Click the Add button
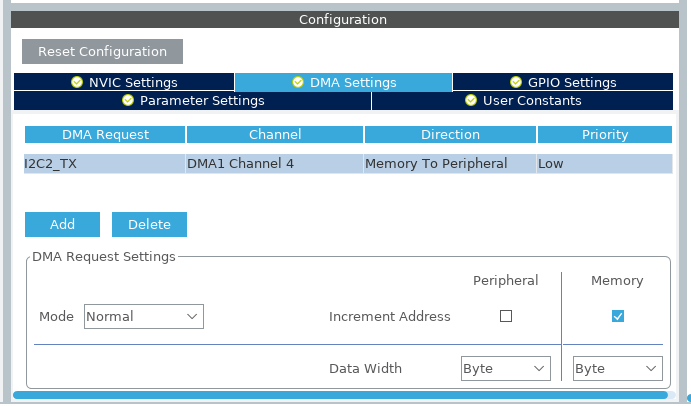This screenshot has width=691, height=406. [x=62, y=224]
